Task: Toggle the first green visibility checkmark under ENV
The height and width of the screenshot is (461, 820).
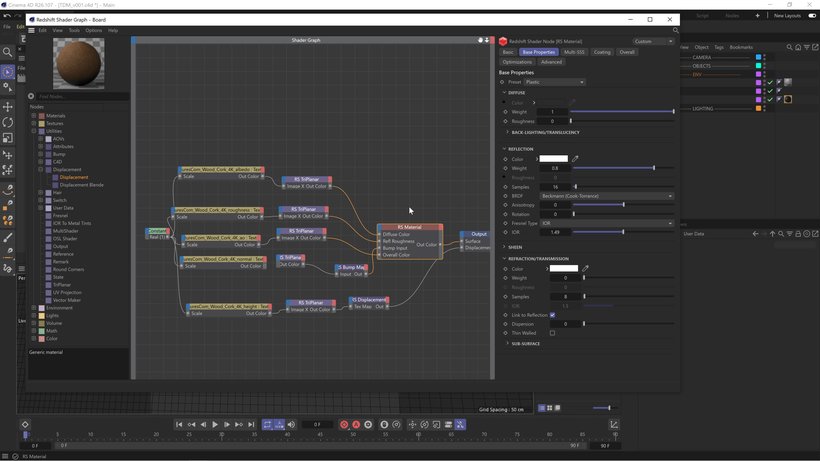Action: pyautogui.click(x=770, y=83)
